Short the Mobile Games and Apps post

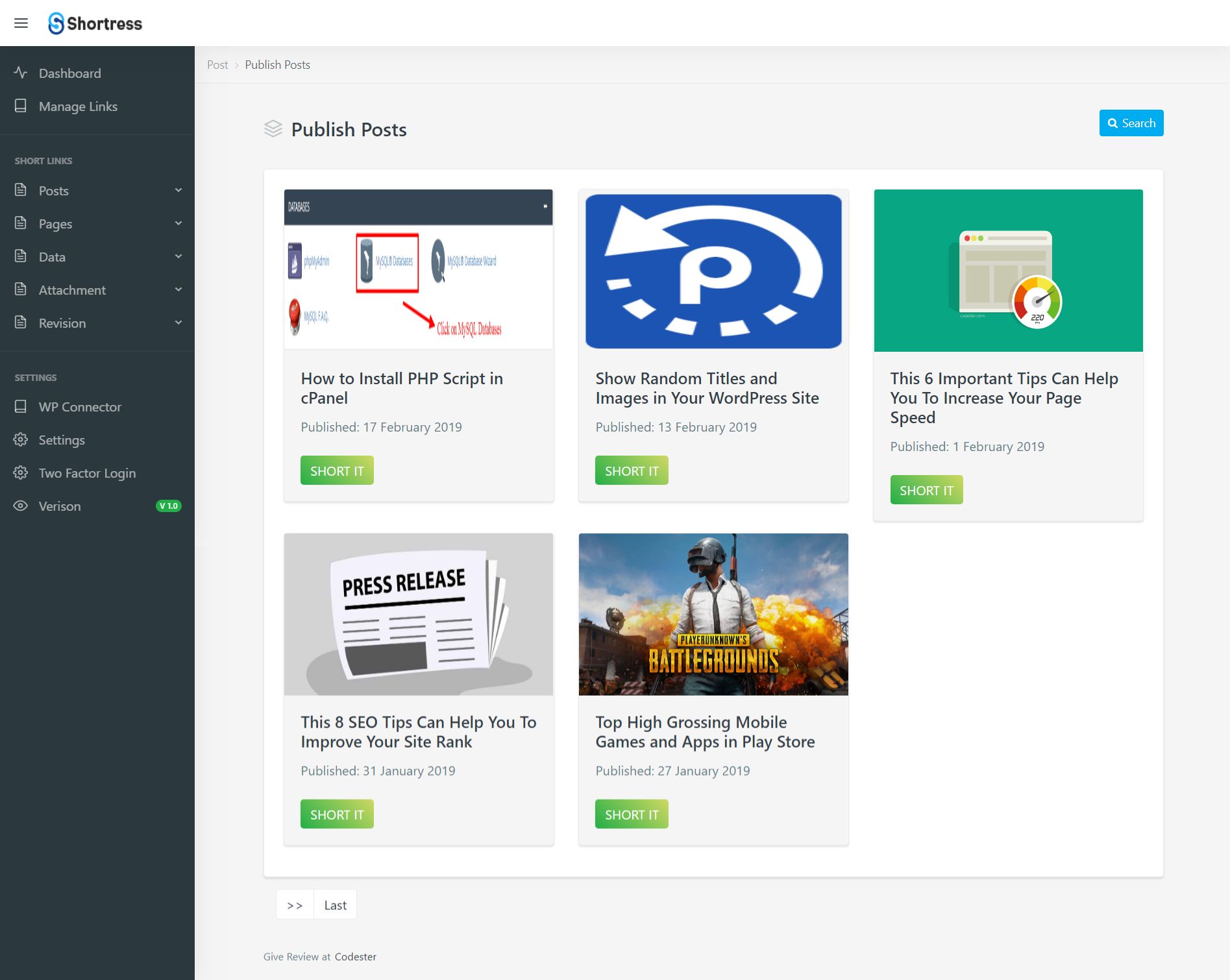tap(632, 815)
